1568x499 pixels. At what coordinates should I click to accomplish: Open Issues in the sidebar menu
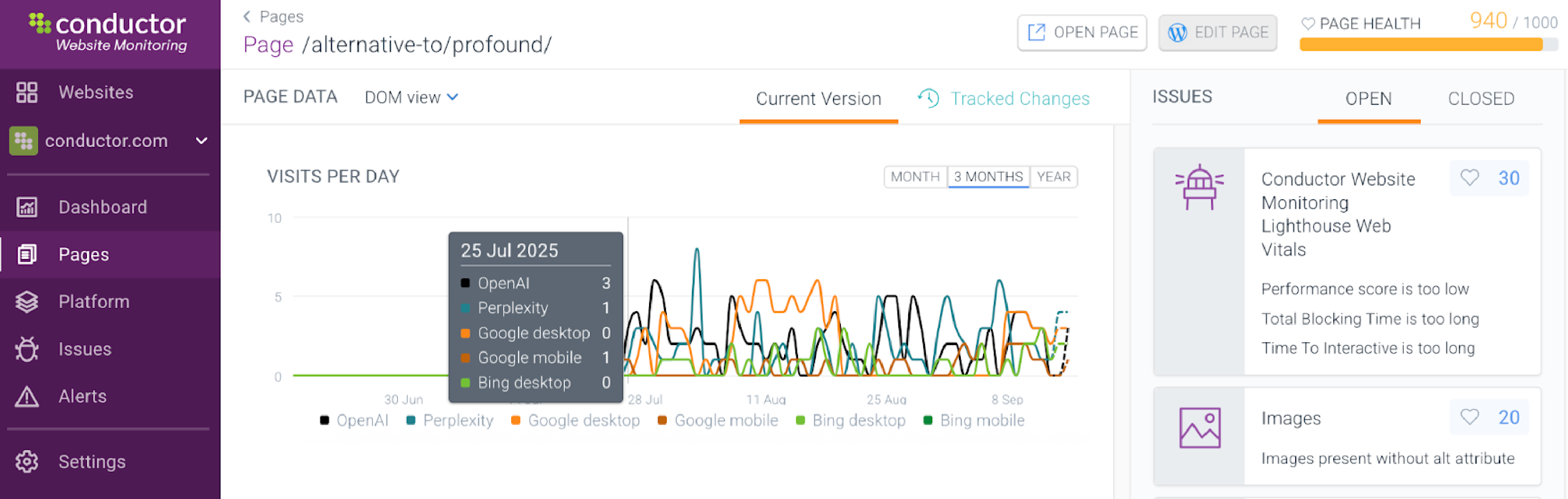tap(110, 349)
